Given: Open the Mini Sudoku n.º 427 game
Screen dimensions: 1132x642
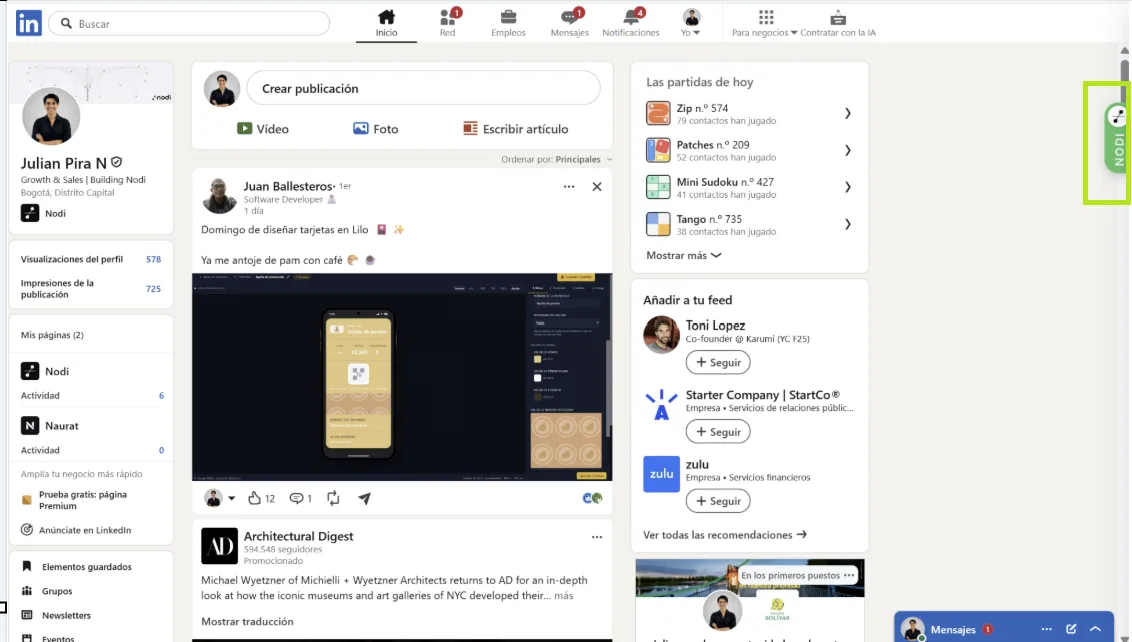Looking at the screenshot, I should (749, 187).
